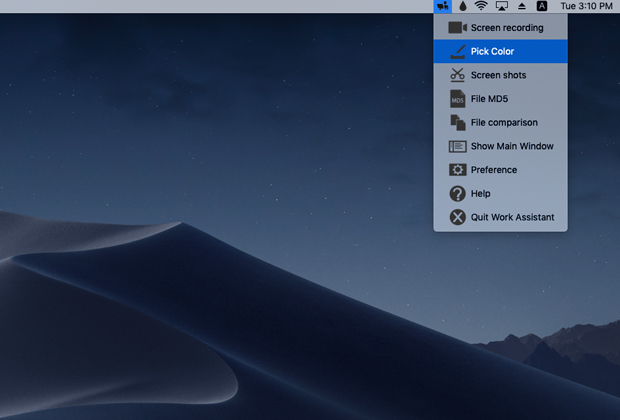Choose Quit Work Assistant
Screen dimensions: 620x420
coord(501,217)
